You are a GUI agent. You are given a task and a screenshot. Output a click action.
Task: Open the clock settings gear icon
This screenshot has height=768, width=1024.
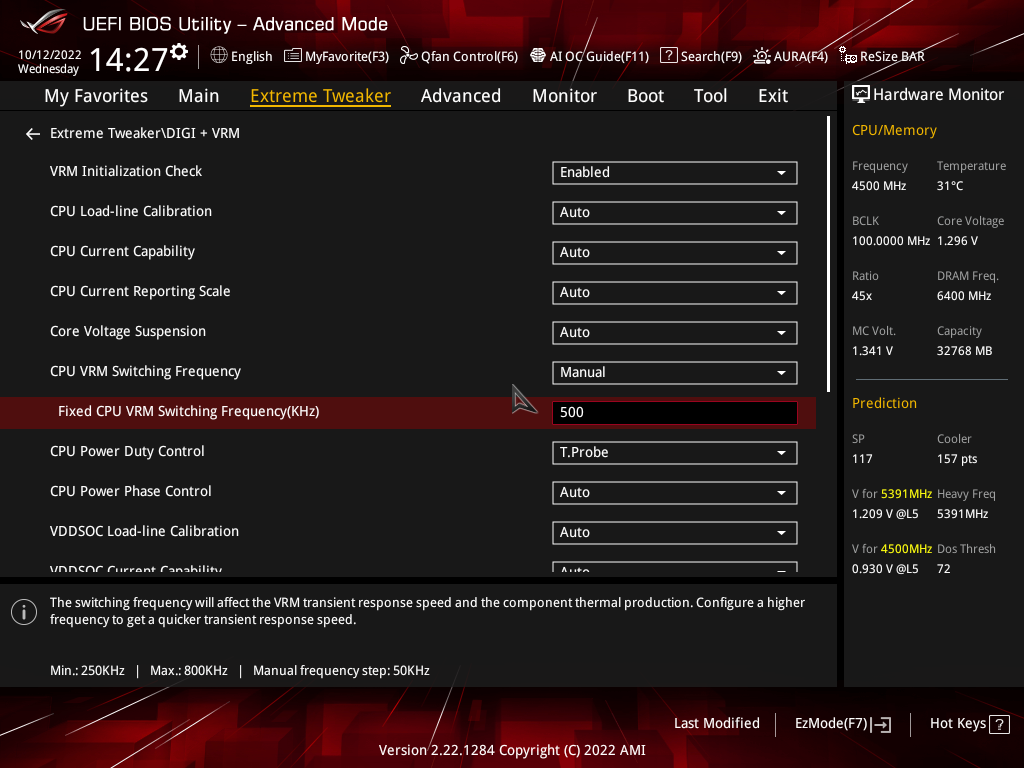coord(179,52)
